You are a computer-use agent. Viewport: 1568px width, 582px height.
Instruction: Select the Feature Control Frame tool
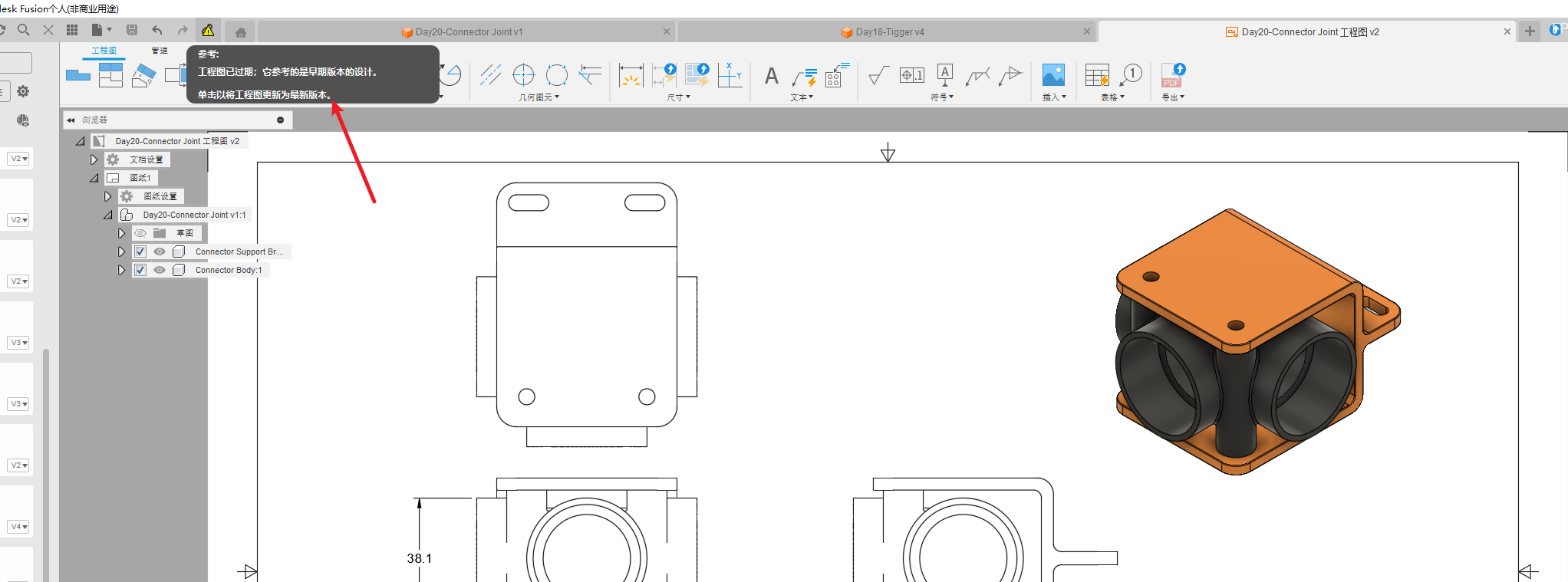point(911,75)
